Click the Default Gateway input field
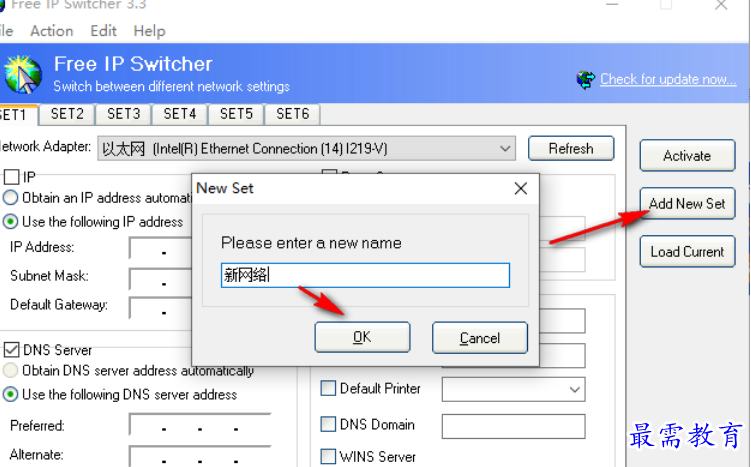Screen dimensions: 751x467 point(160,308)
